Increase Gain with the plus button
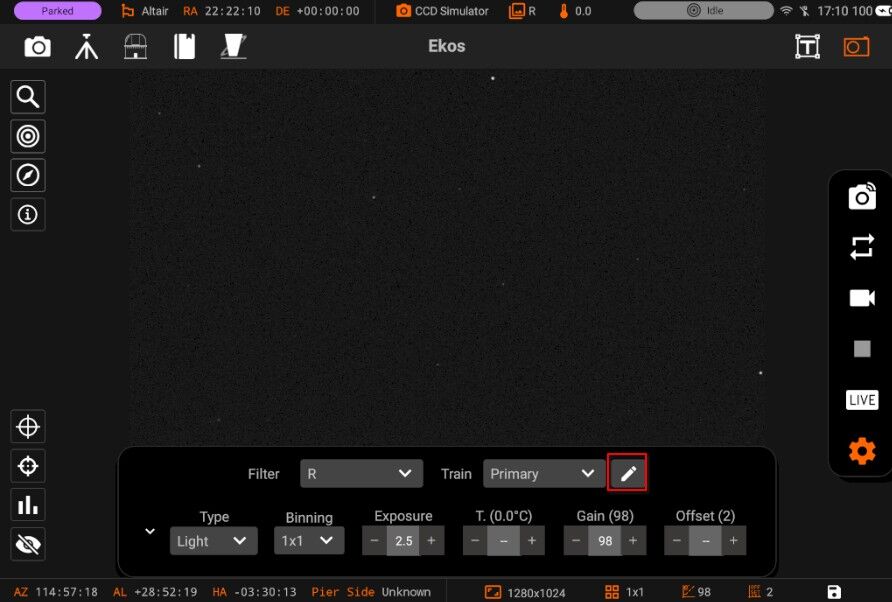 (x=633, y=541)
